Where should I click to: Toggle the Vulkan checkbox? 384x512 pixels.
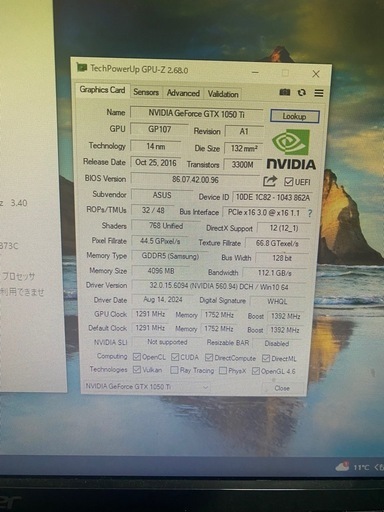(136, 369)
